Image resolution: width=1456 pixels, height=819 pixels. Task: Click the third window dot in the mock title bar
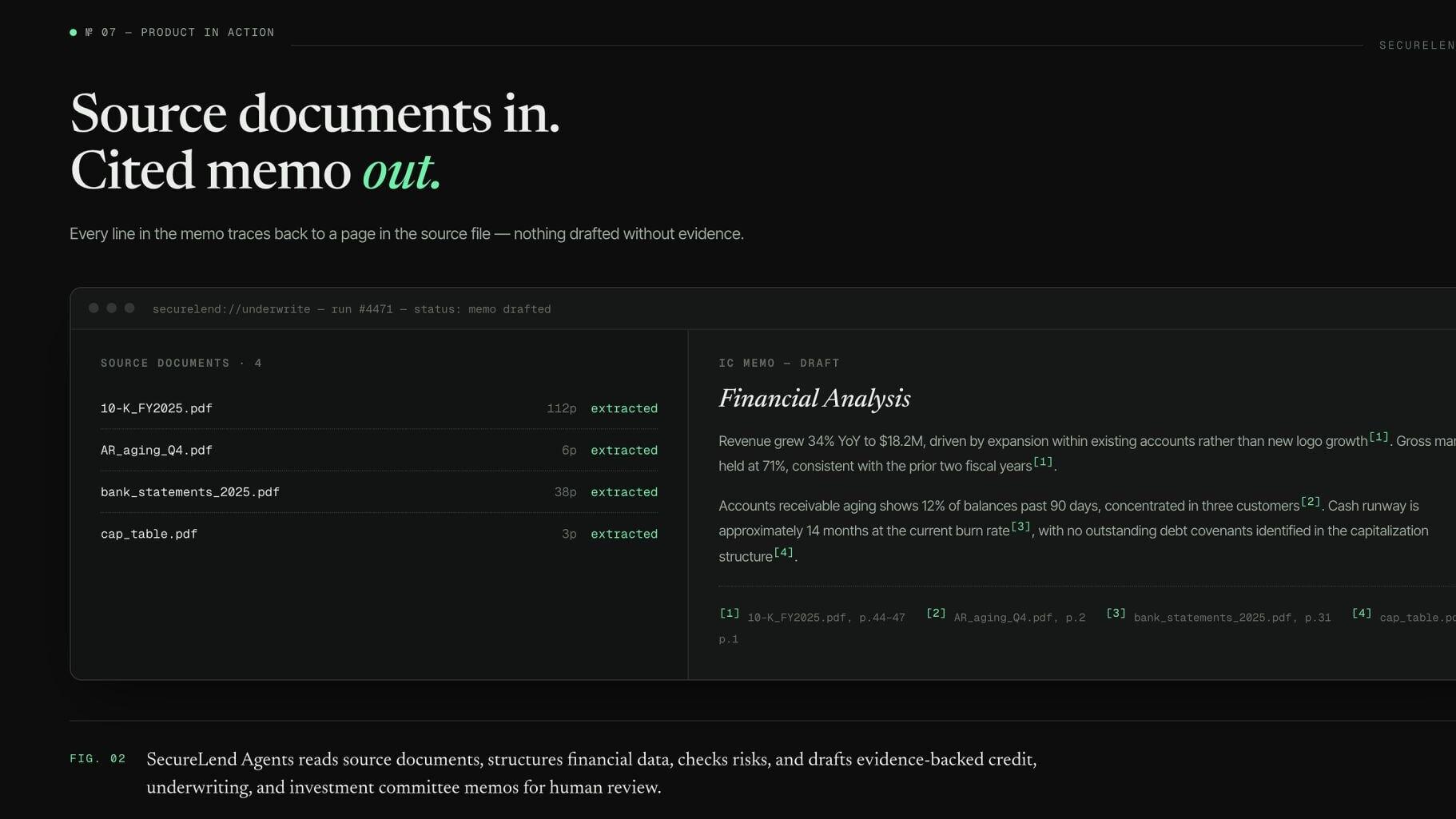click(x=129, y=308)
